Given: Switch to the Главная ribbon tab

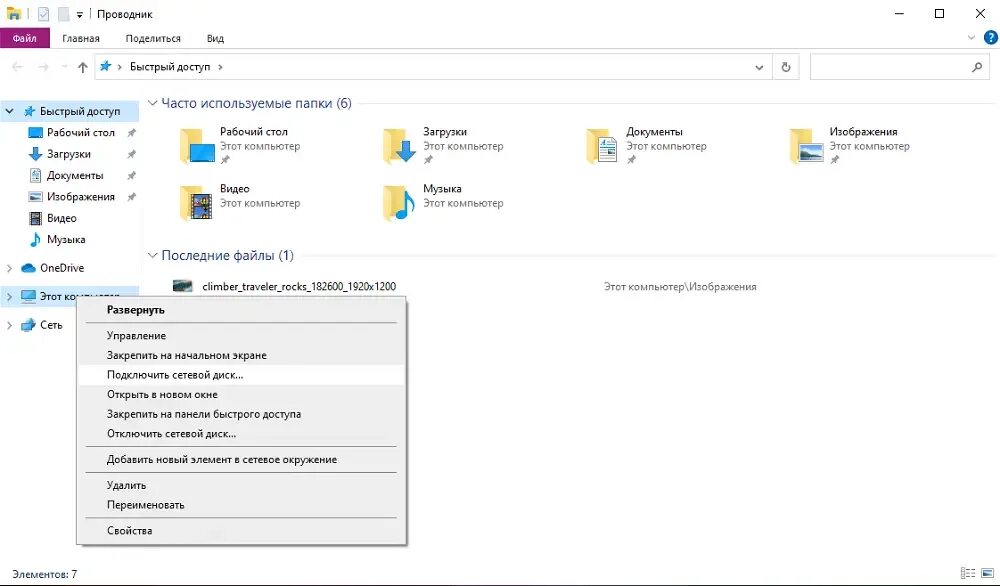Looking at the screenshot, I should (80, 38).
